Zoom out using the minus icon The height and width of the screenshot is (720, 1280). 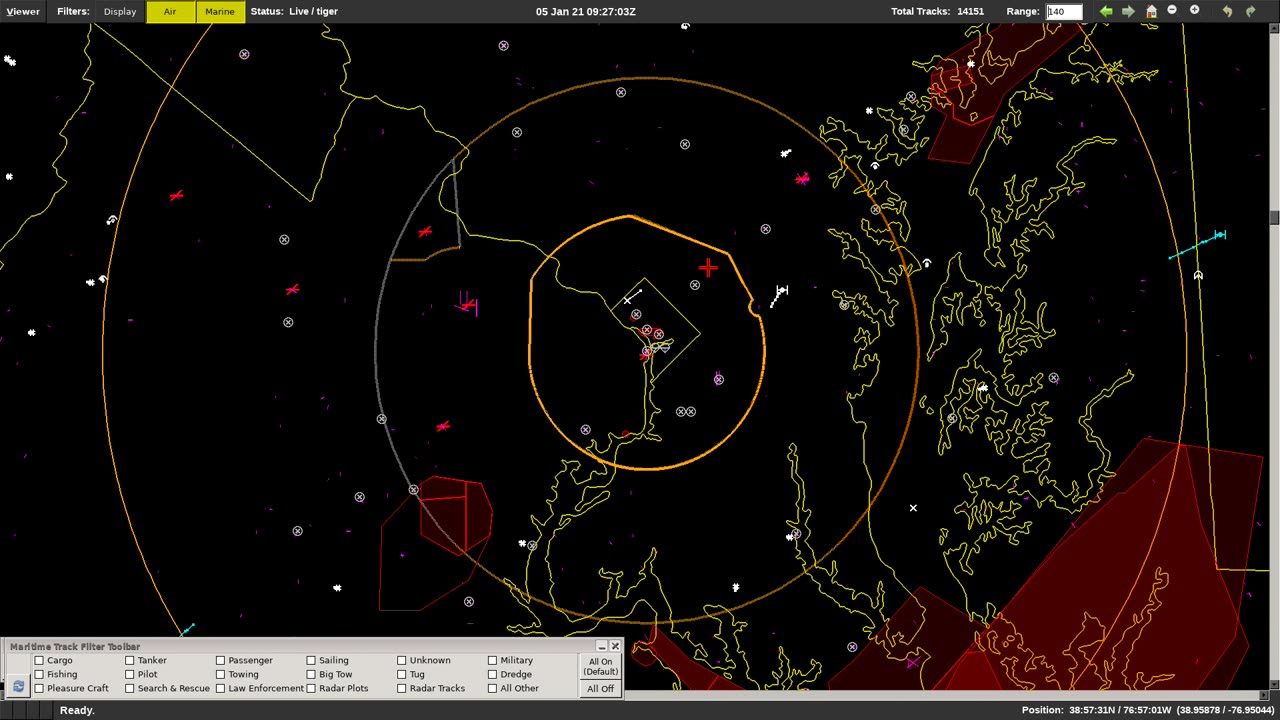[1172, 11]
